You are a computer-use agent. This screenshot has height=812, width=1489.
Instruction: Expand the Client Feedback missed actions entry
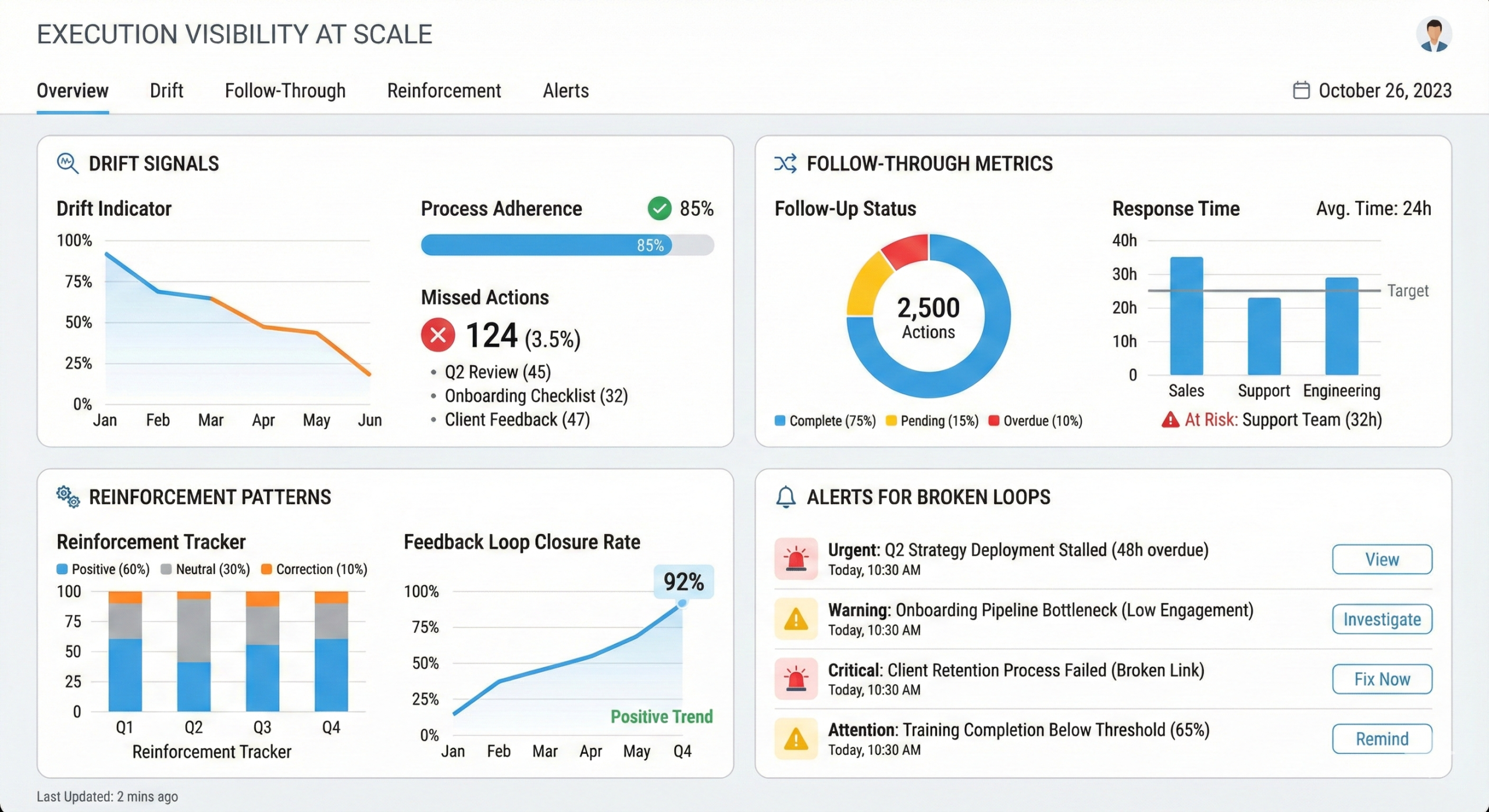(516, 419)
